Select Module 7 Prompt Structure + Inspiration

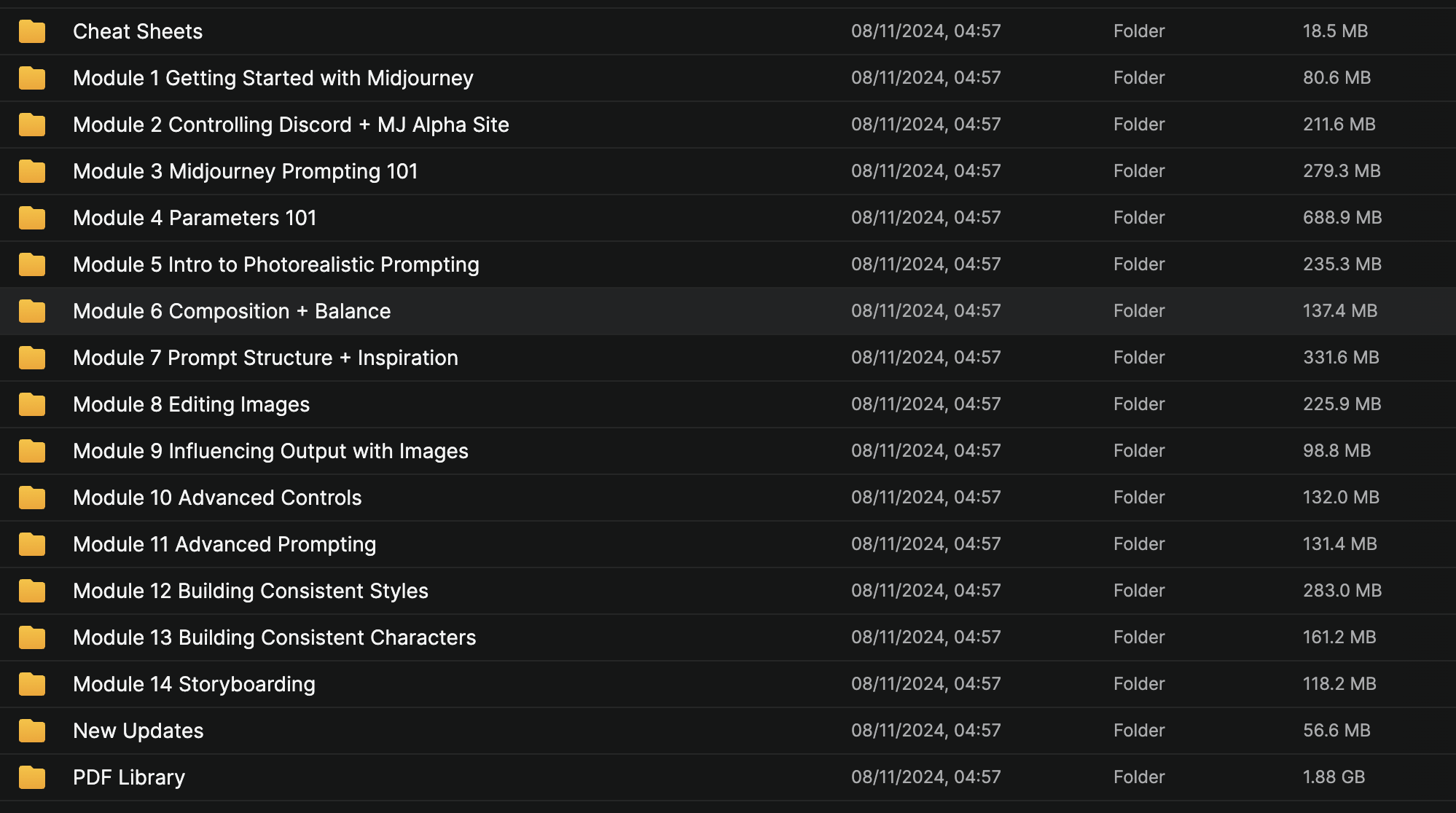point(265,358)
